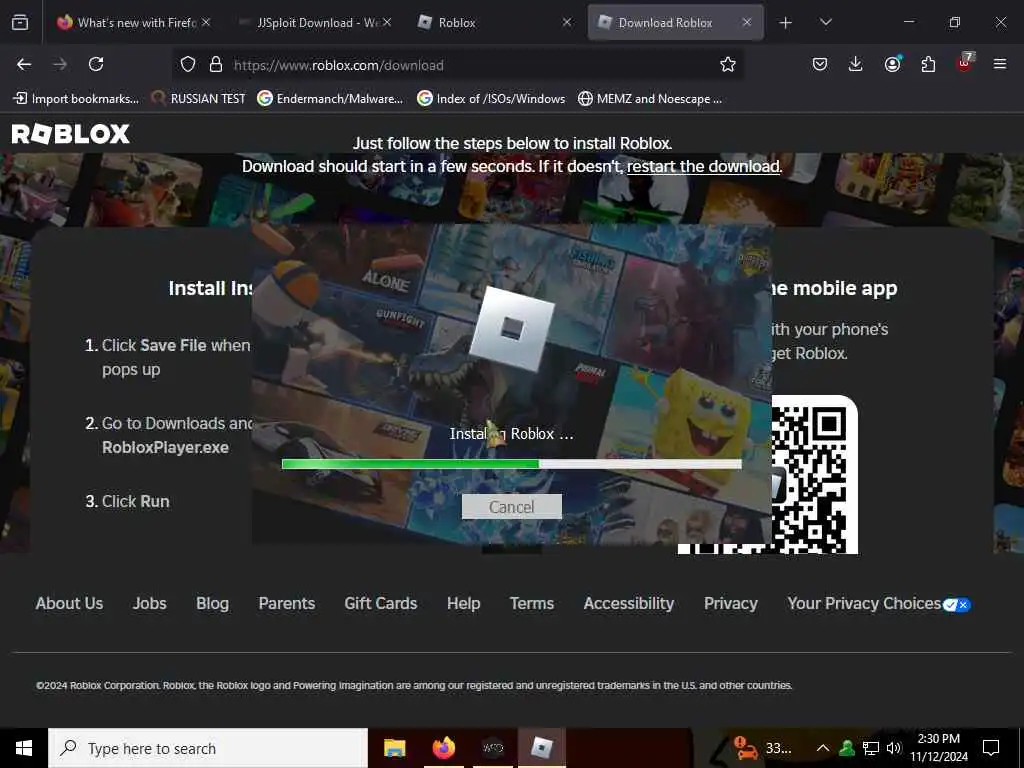Switch to JJSploit Download tab

(315, 22)
